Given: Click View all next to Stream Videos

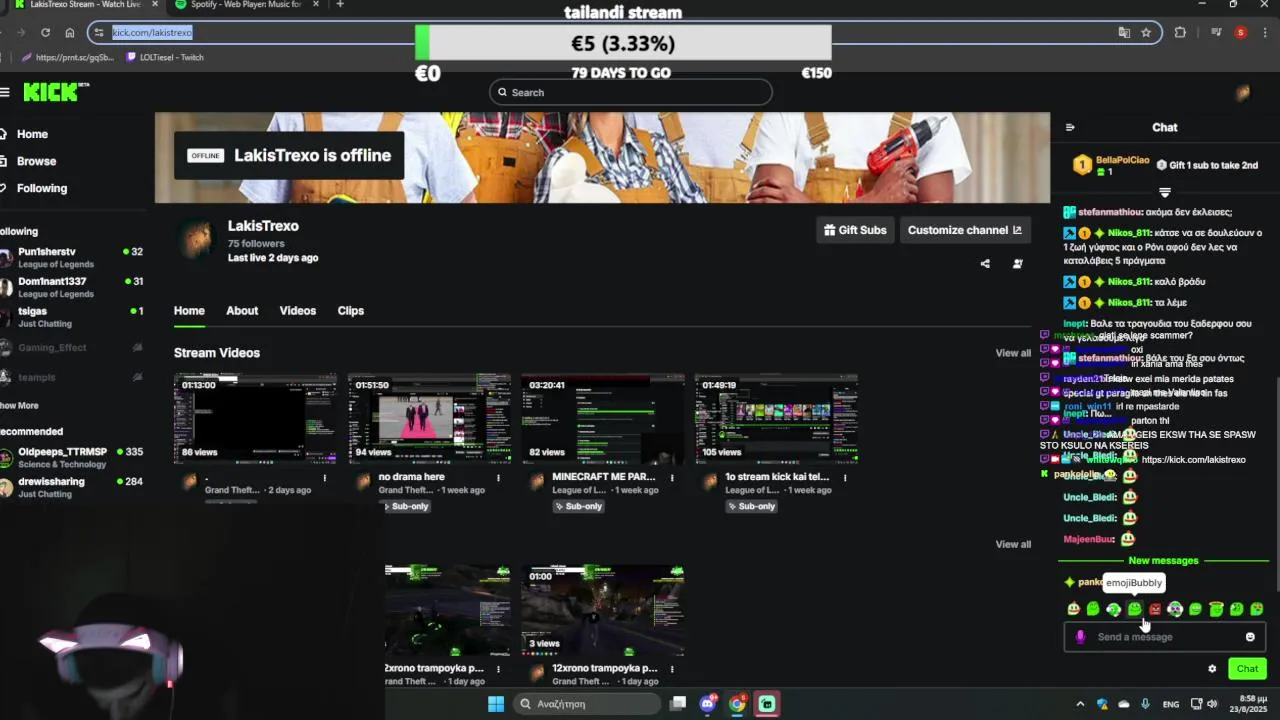Looking at the screenshot, I should 1013,353.
